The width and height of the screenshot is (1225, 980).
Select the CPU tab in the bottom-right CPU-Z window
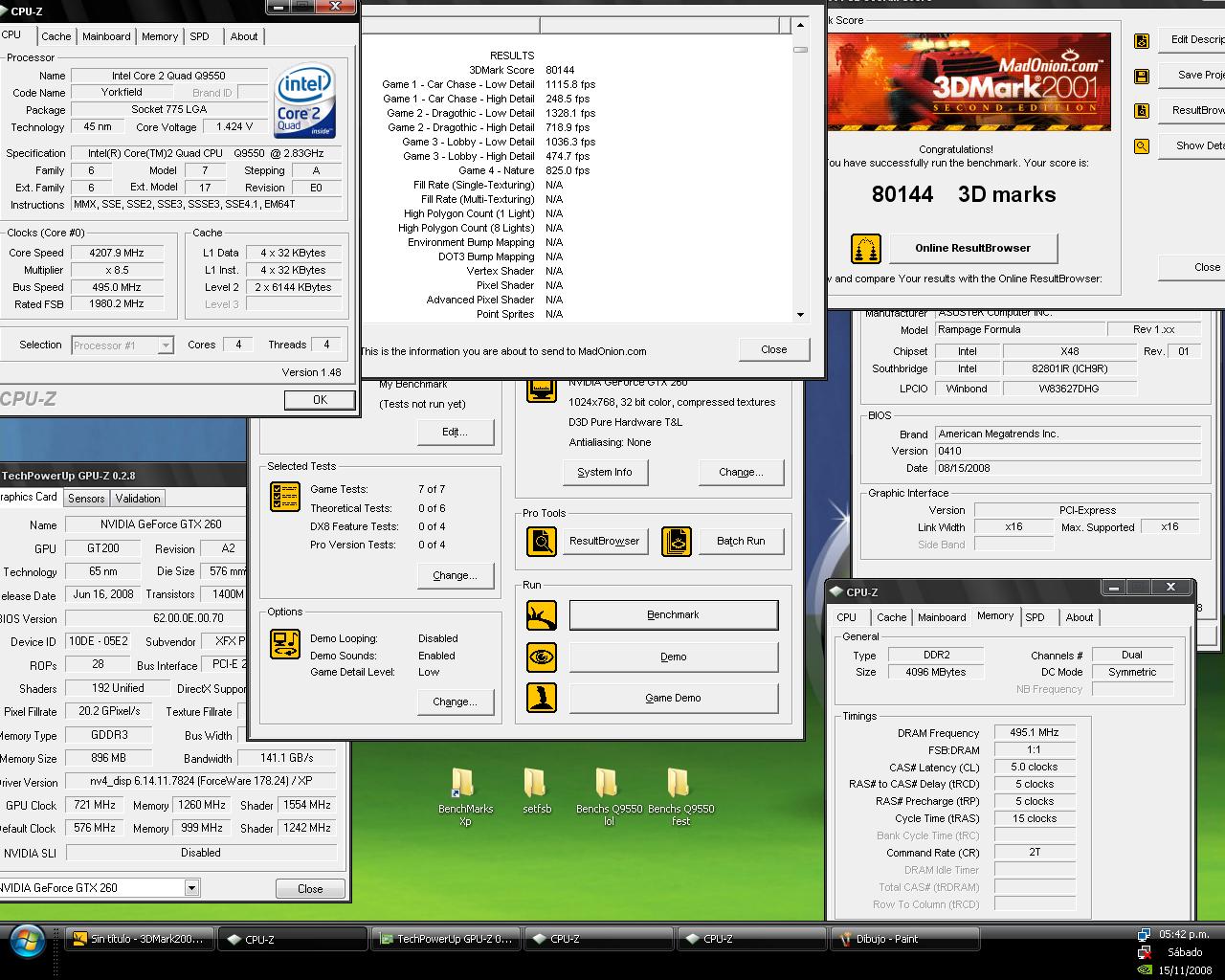[847, 617]
